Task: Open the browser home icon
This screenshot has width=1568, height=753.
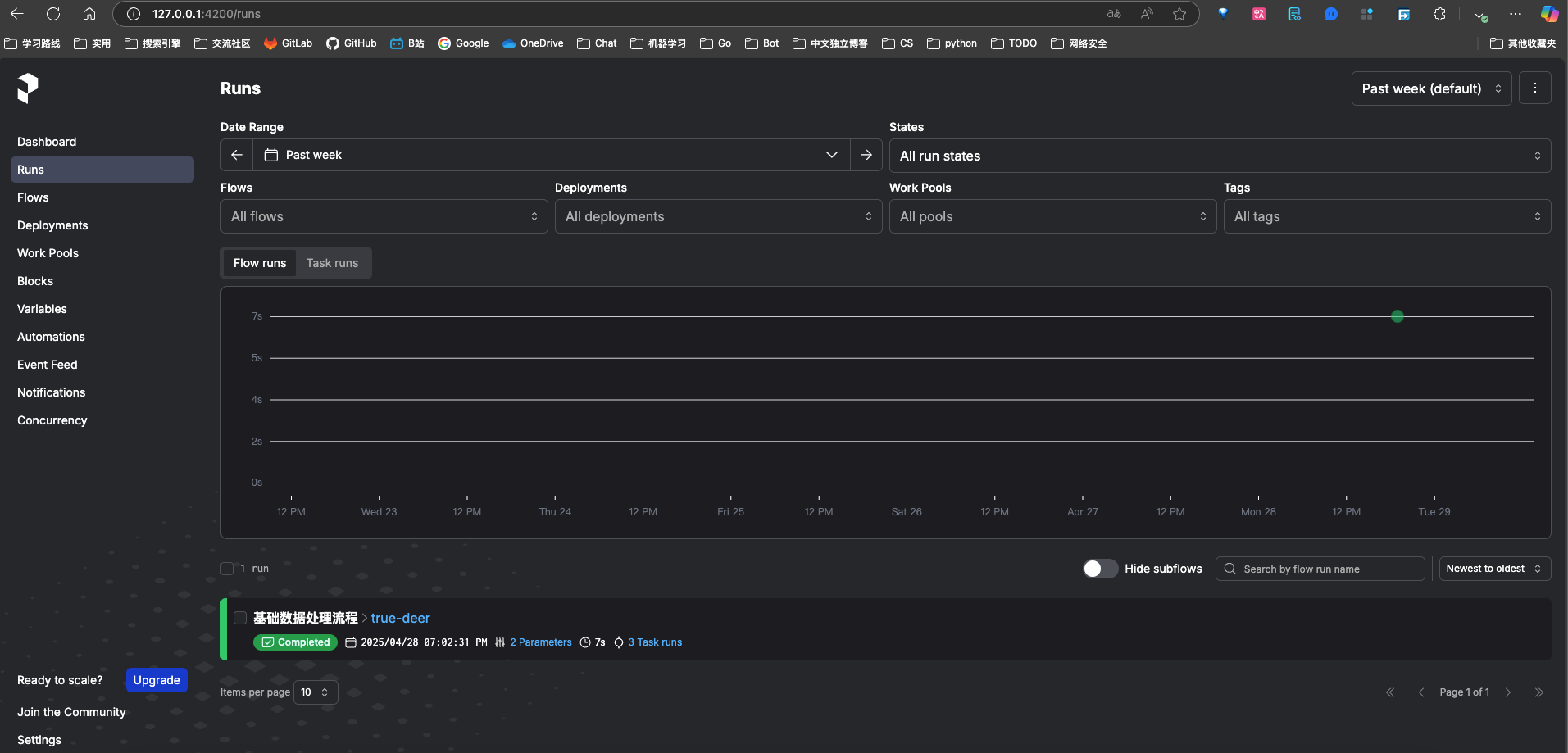Action: click(89, 14)
